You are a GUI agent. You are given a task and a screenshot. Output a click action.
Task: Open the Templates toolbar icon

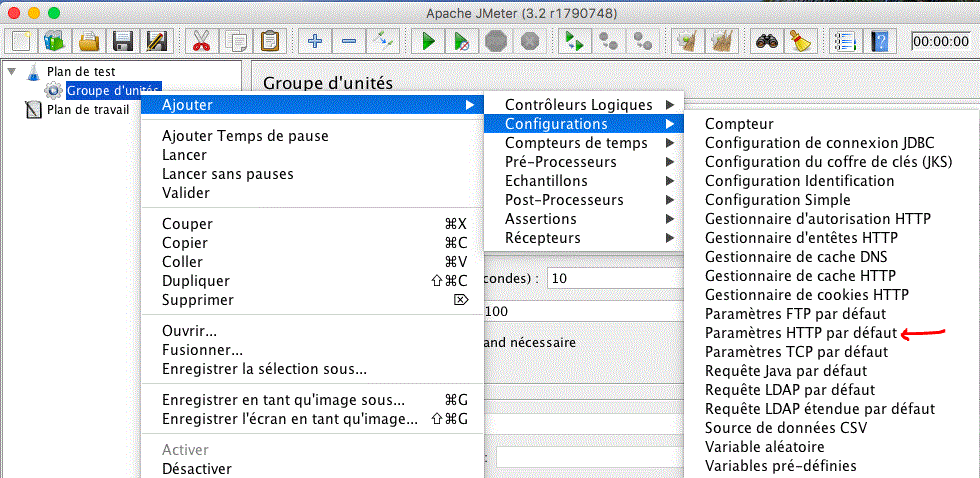(55, 42)
